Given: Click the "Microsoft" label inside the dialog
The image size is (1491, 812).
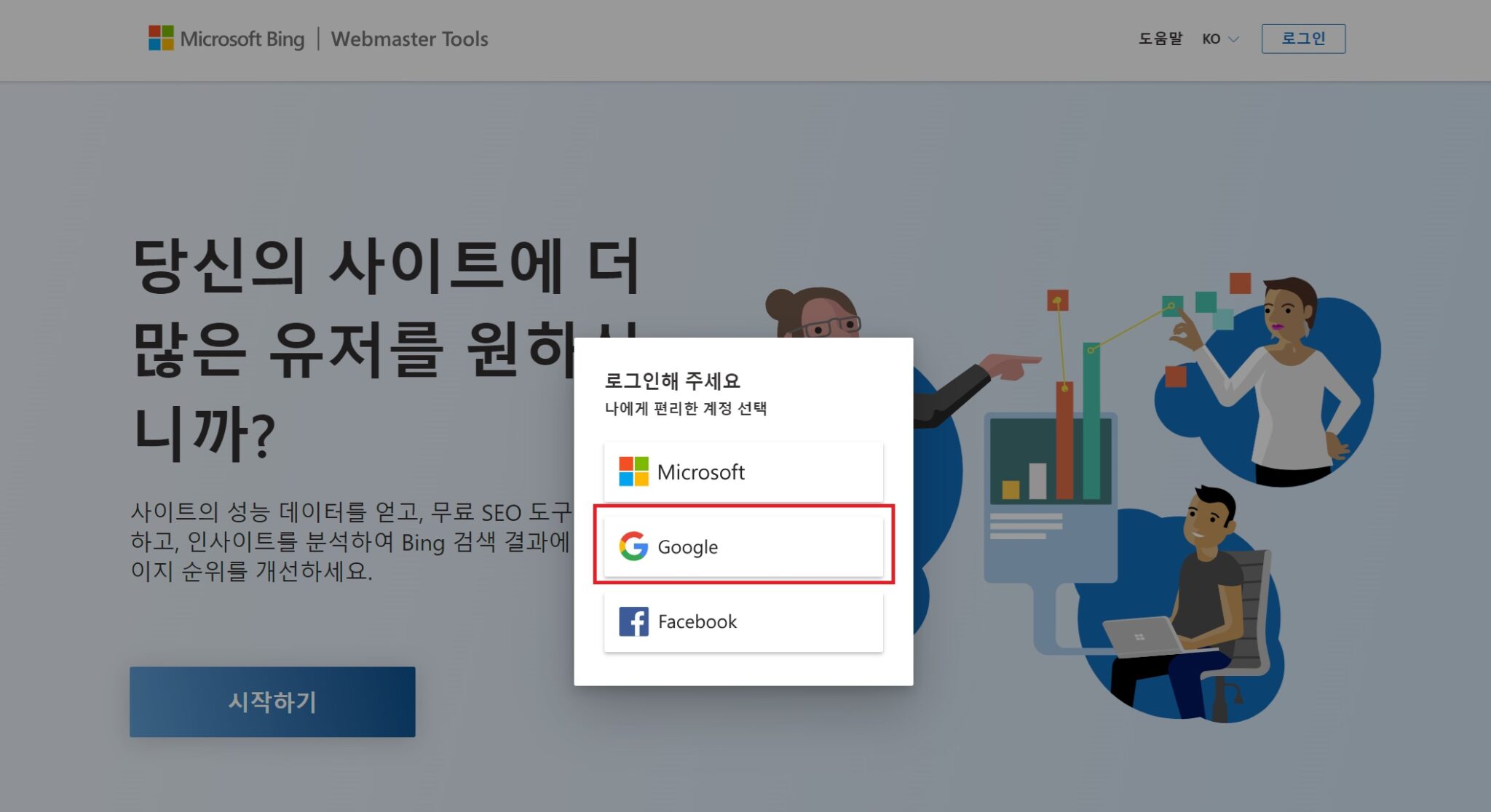Looking at the screenshot, I should [701, 471].
